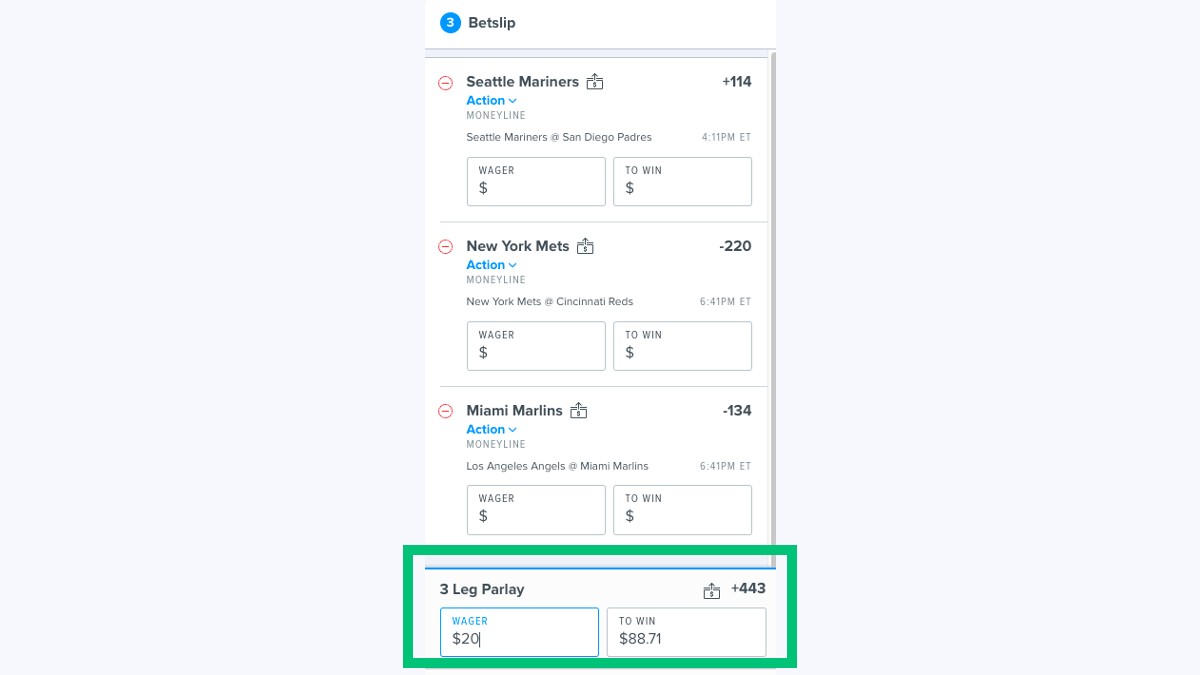Expand Action dropdown under New York Mets
Screen dimensions: 1200x675
[x=491, y=265]
